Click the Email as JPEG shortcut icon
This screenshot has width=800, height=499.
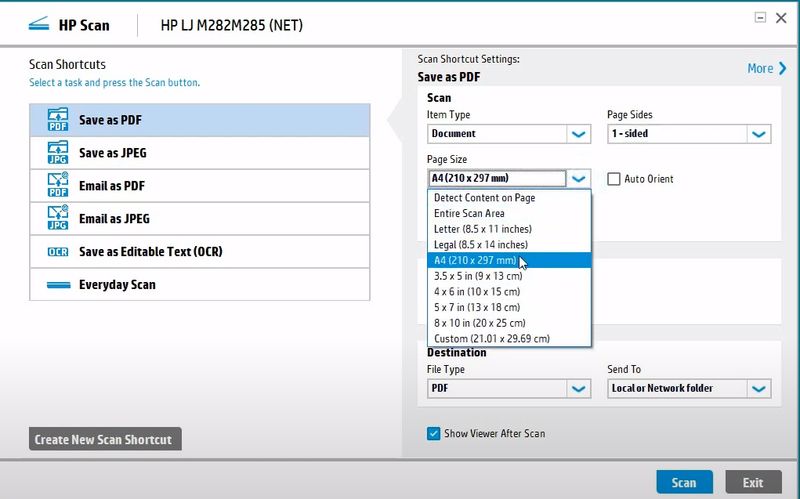pos(58,218)
